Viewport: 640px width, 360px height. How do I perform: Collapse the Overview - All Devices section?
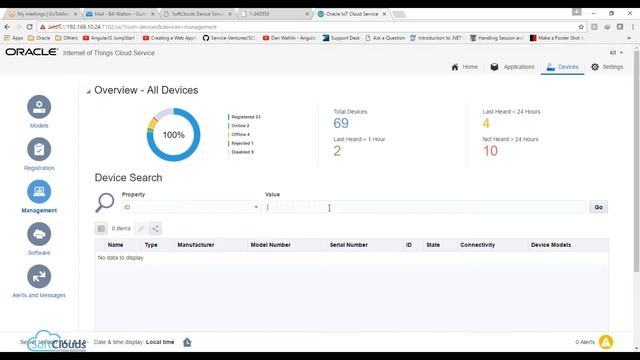[x=88, y=91]
